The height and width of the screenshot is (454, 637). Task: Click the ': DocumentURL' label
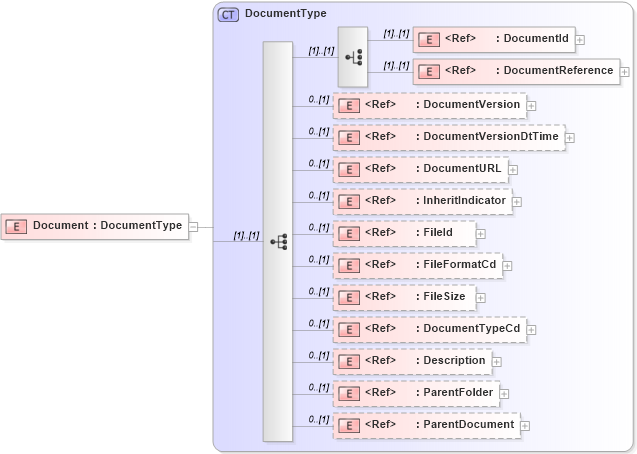coord(459,169)
